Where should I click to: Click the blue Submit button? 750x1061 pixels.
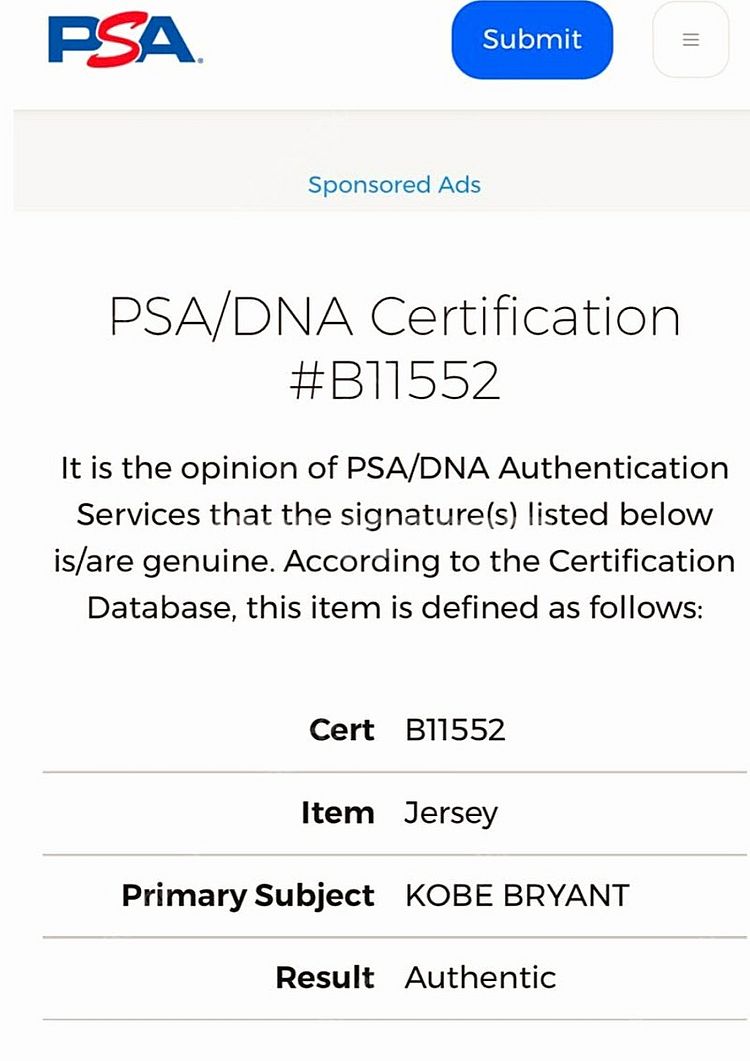(532, 39)
